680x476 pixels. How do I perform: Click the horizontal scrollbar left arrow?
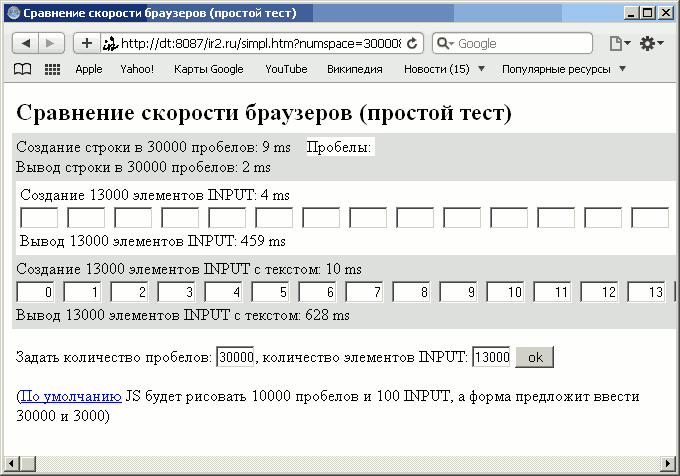click(x=11, y=464)
